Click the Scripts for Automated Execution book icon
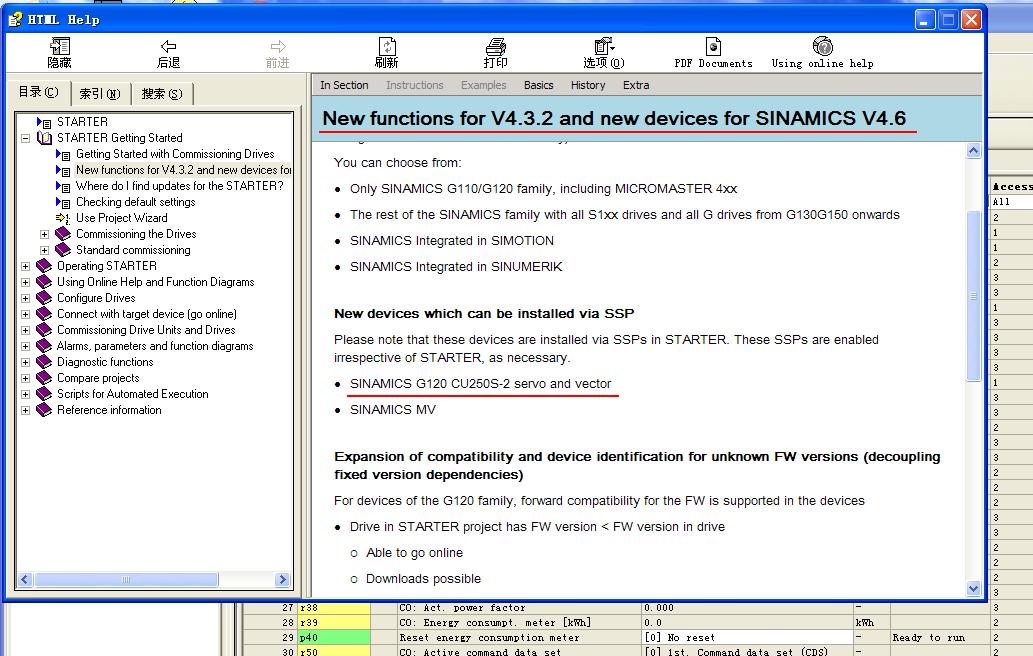Screen dimensions: 1033x656 click(44, 394)
